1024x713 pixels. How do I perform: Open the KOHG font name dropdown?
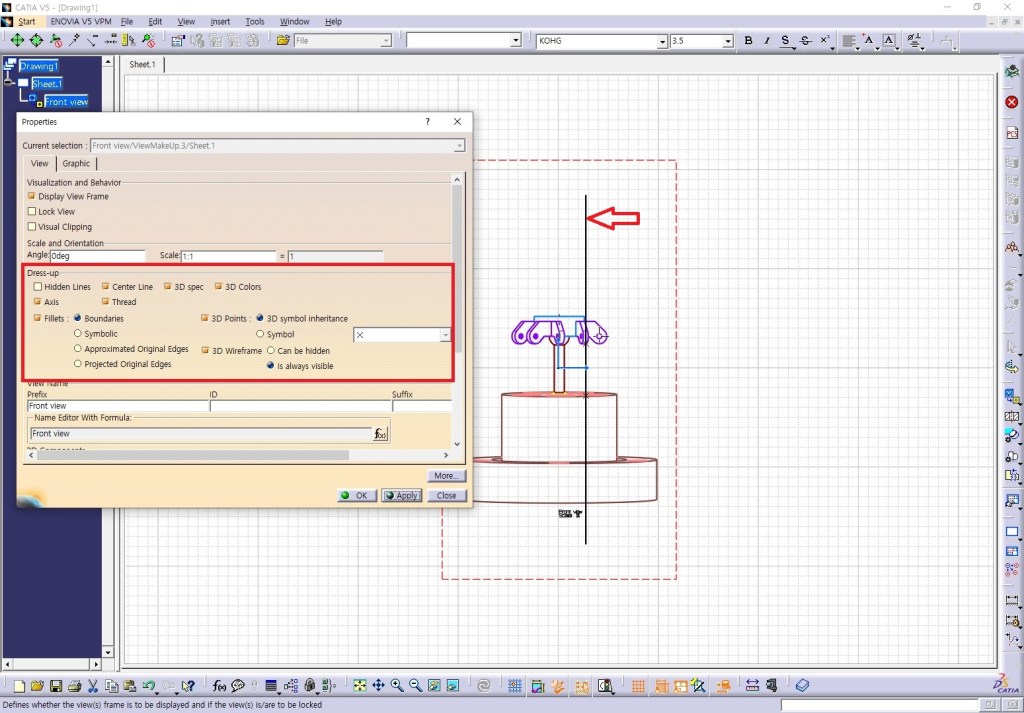[x=662, y=41]
